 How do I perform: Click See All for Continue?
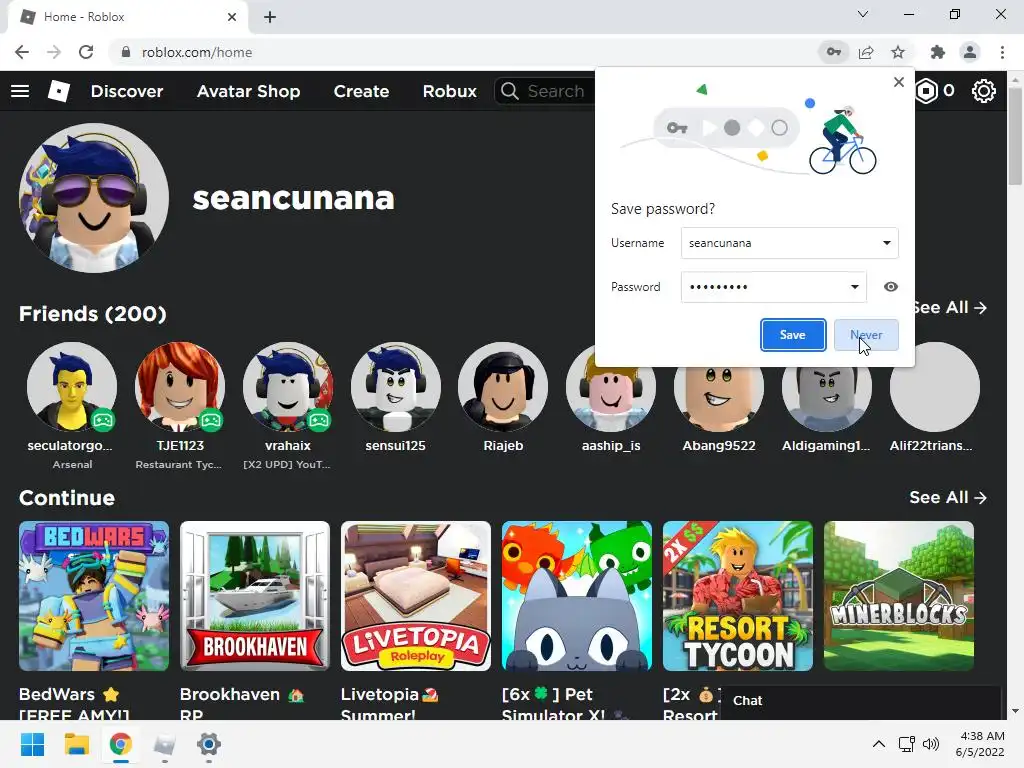[948, 497]
